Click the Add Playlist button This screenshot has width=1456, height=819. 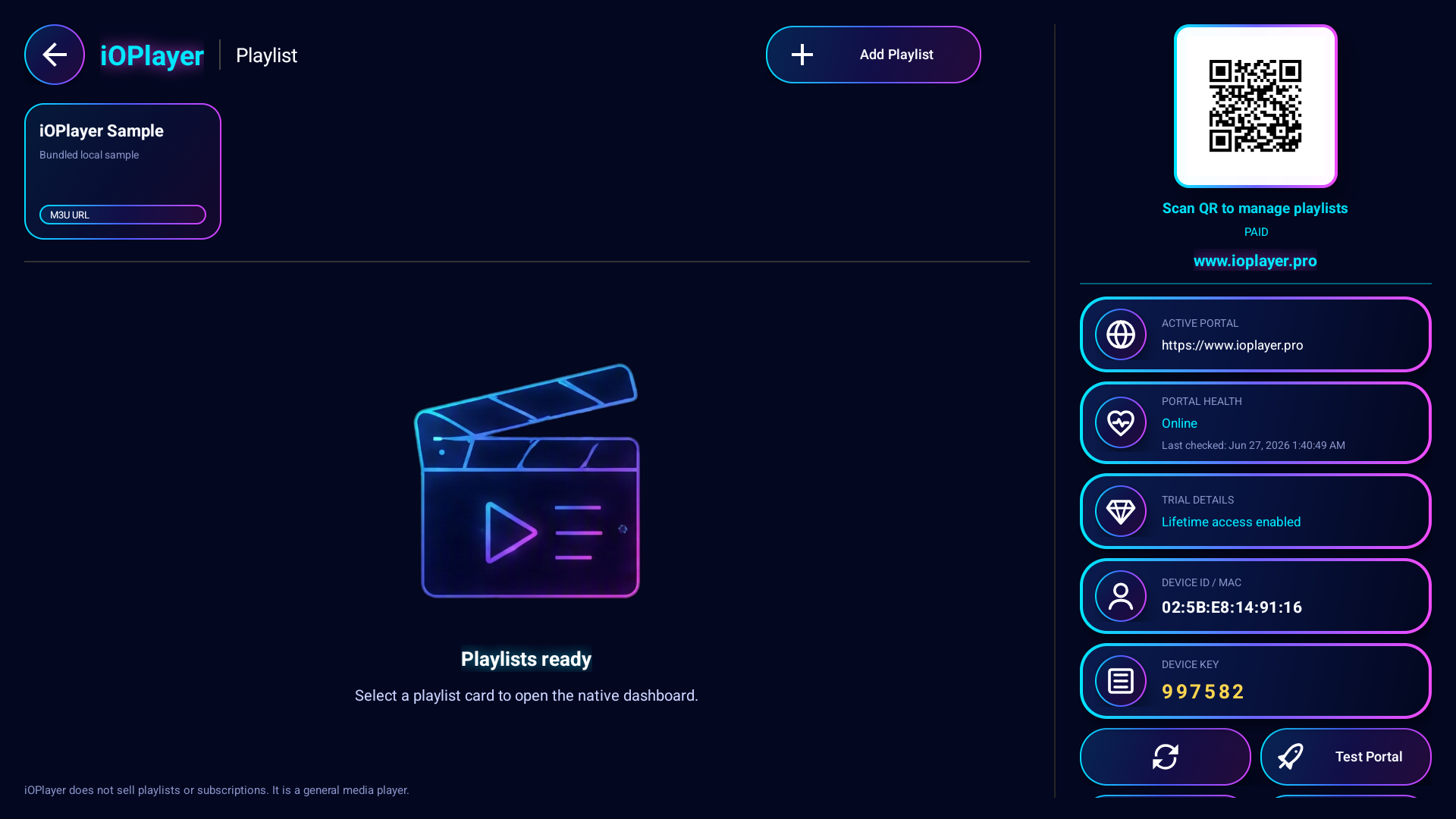(873, 55)
